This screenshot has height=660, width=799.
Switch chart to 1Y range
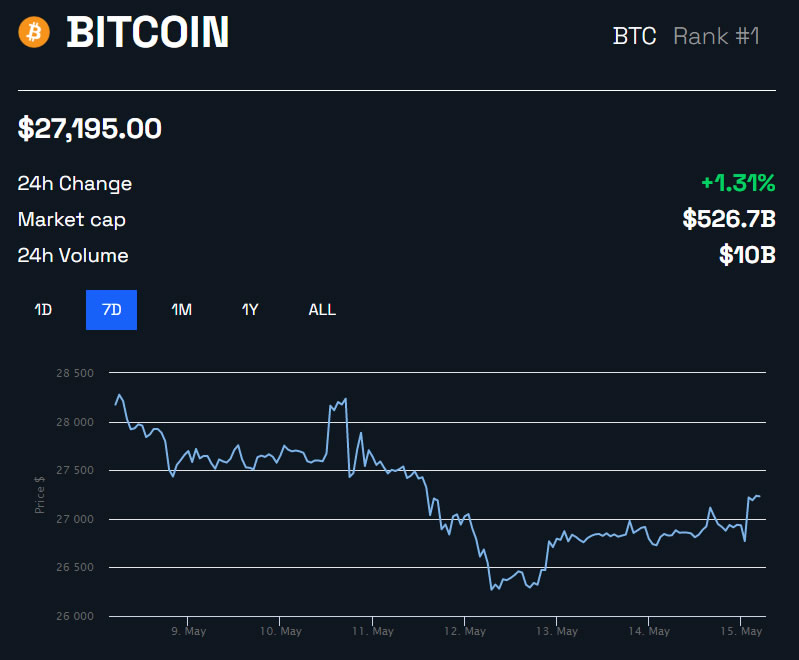click(250, 310)
